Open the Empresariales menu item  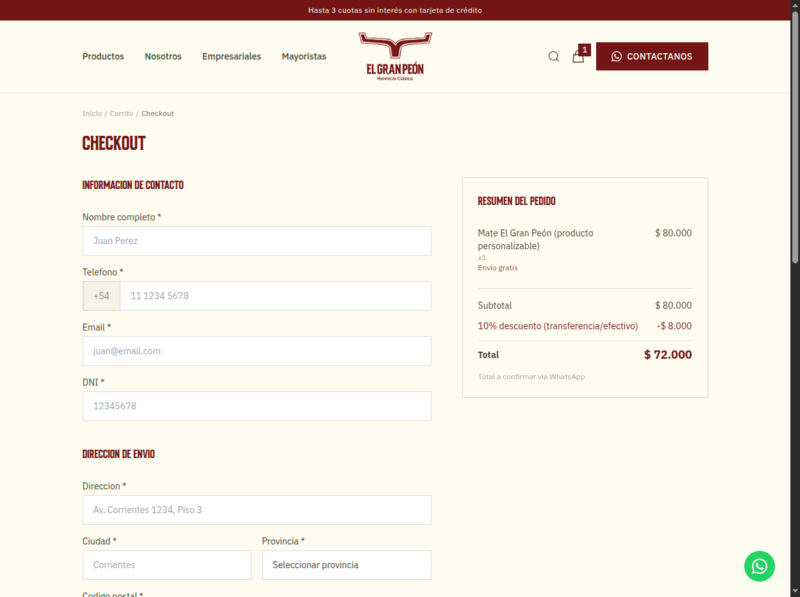pyautogui.click(x=231, y=57)
